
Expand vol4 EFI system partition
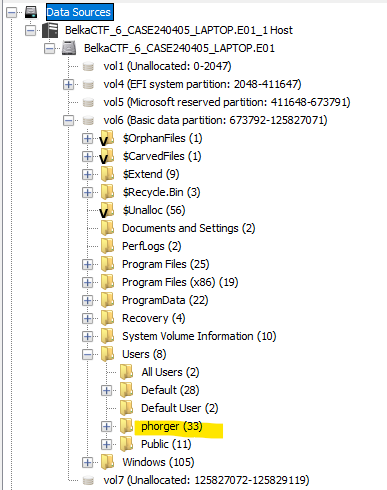pyautogui.click(x=68, y=85)
